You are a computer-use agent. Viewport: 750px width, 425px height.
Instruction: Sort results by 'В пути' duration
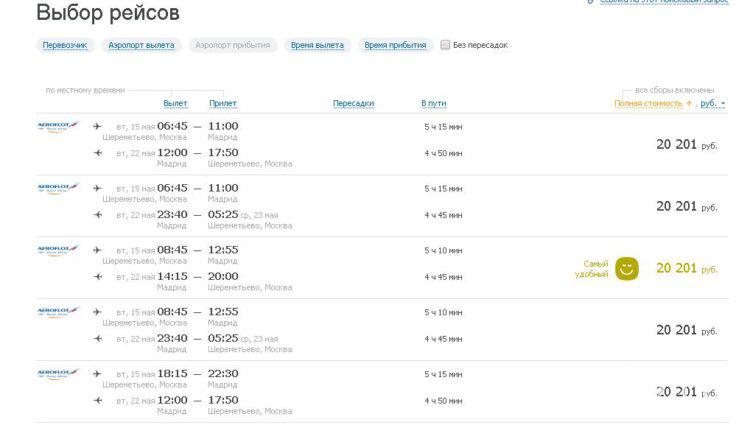tap(434, 103)
